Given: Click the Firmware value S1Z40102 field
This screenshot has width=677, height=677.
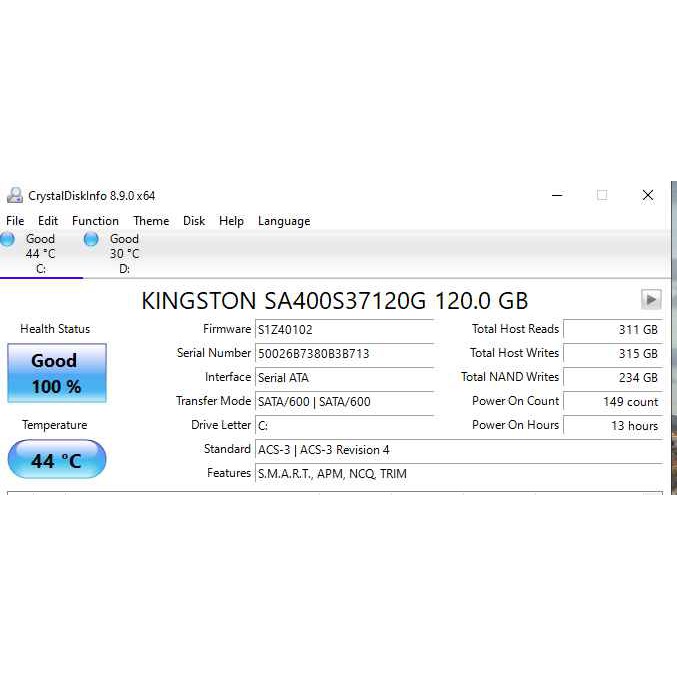Looking at the screenshot, I should pyautogui.click(x=344, y=330).
